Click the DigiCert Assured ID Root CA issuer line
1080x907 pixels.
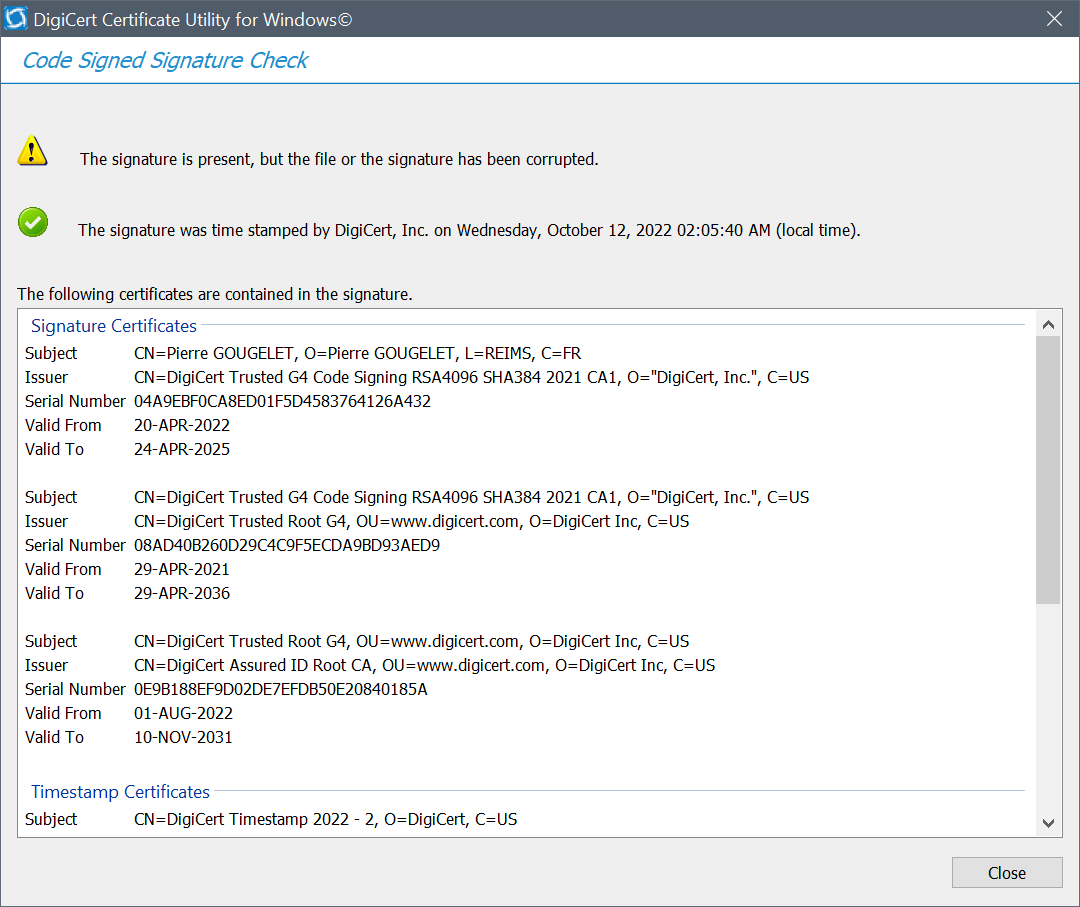[424, 665]
